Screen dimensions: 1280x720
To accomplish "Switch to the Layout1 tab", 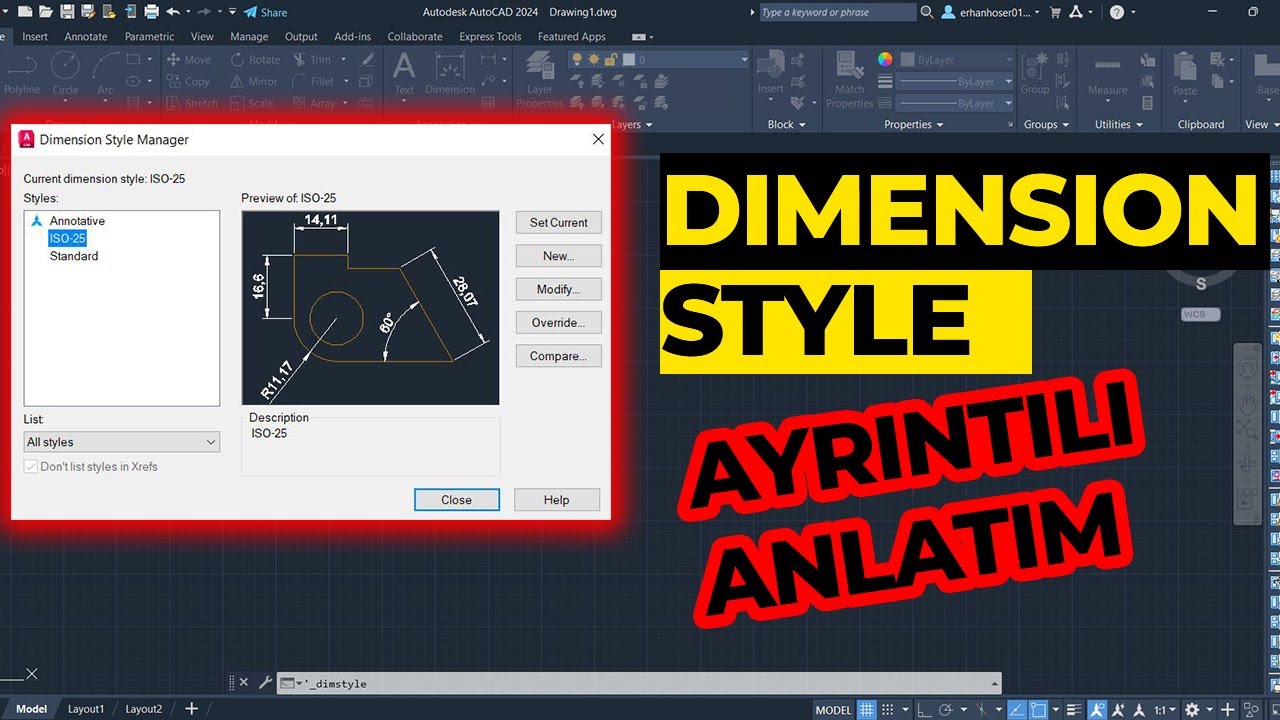I will tap(86, 709).
